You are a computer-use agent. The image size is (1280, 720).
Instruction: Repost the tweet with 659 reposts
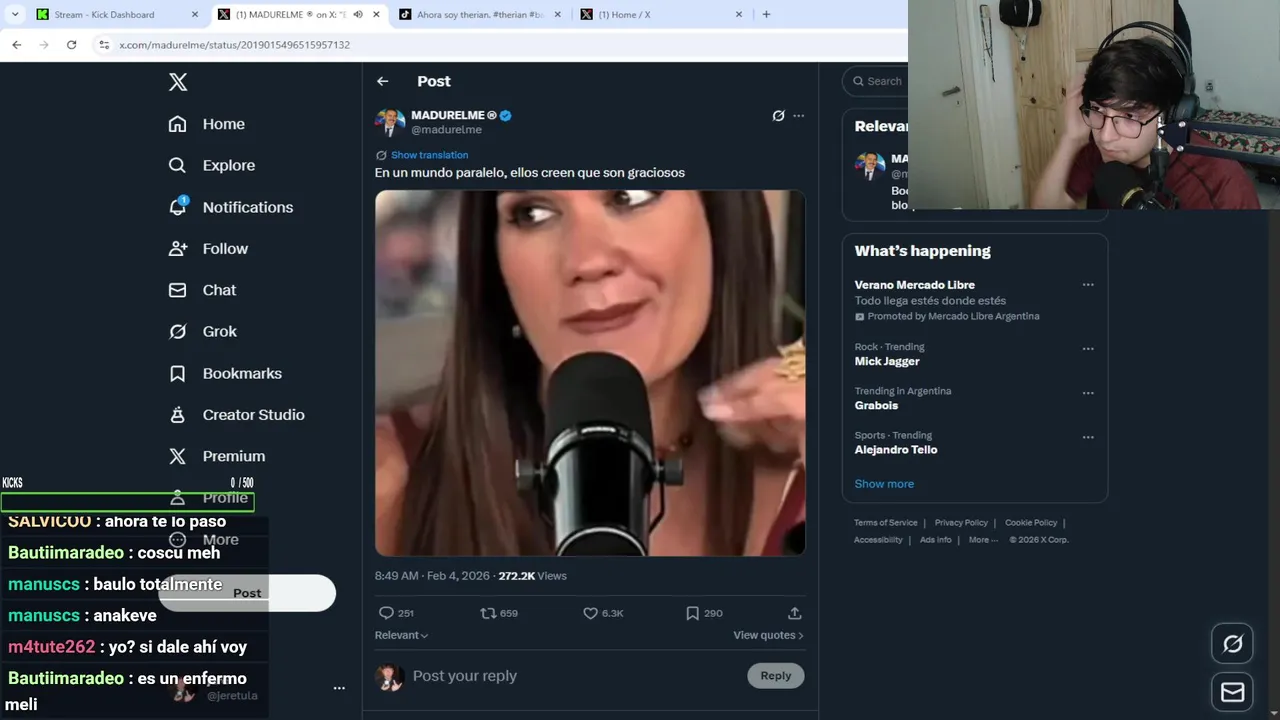(499, 613)
